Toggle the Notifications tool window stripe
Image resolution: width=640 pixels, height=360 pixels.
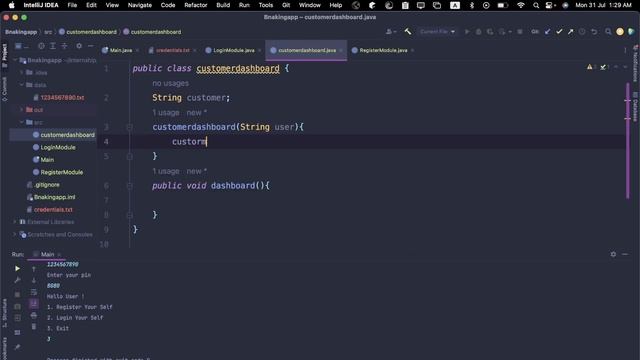[635, 64]
